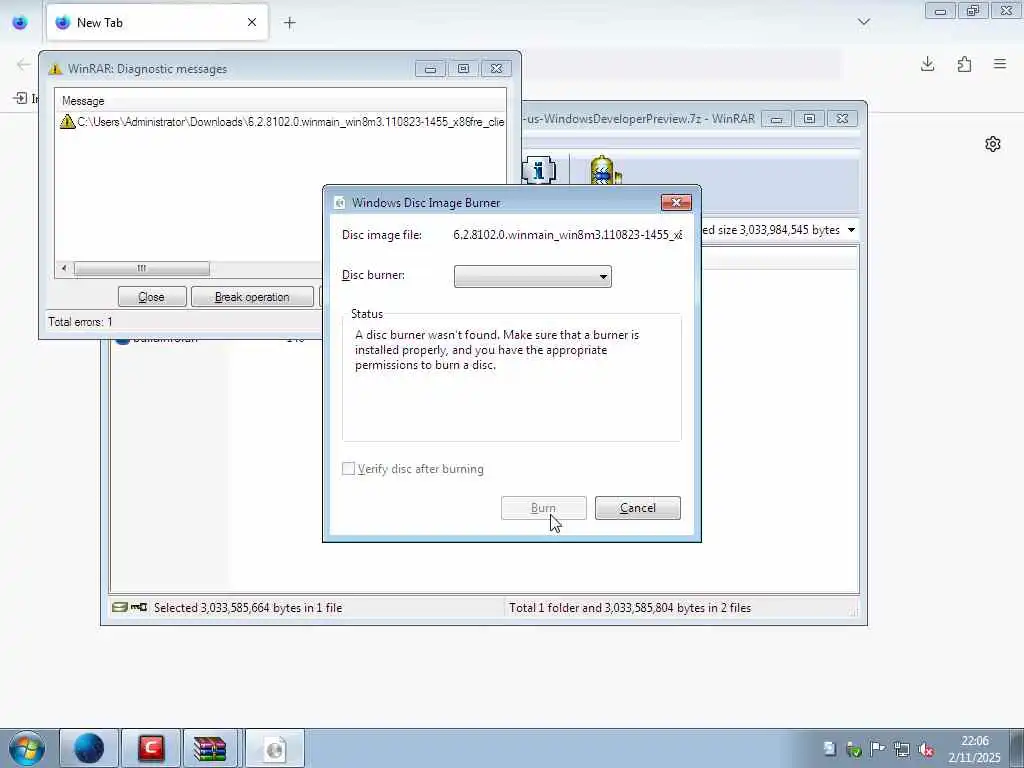Click the Break operation button
This screenshot has width=1024, height=768.
252,297
